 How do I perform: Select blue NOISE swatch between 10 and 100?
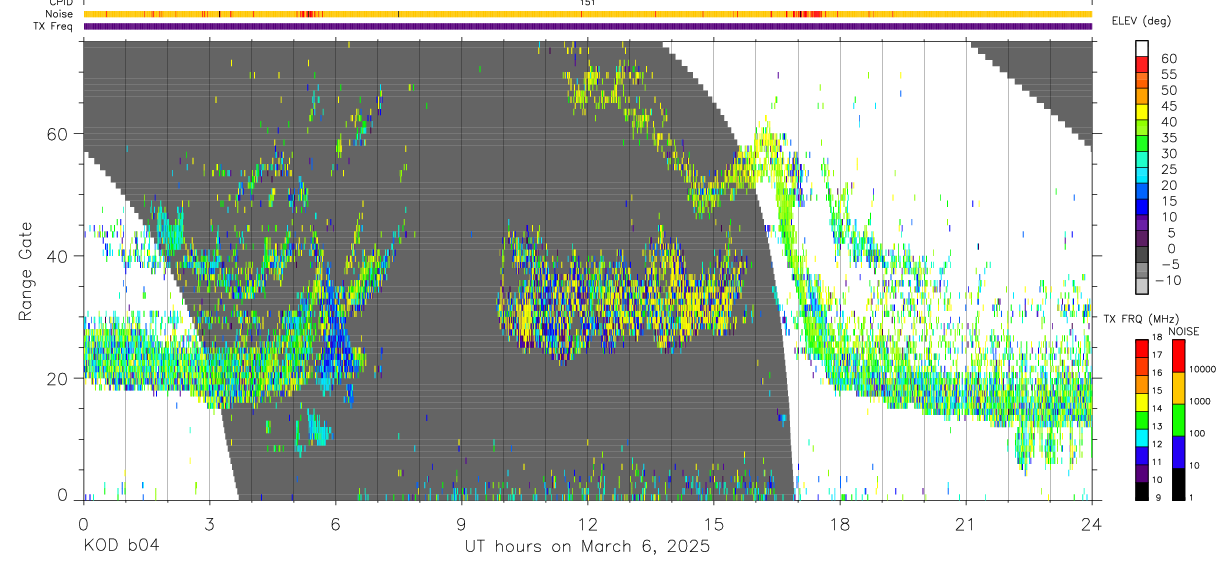point(1178,450)
